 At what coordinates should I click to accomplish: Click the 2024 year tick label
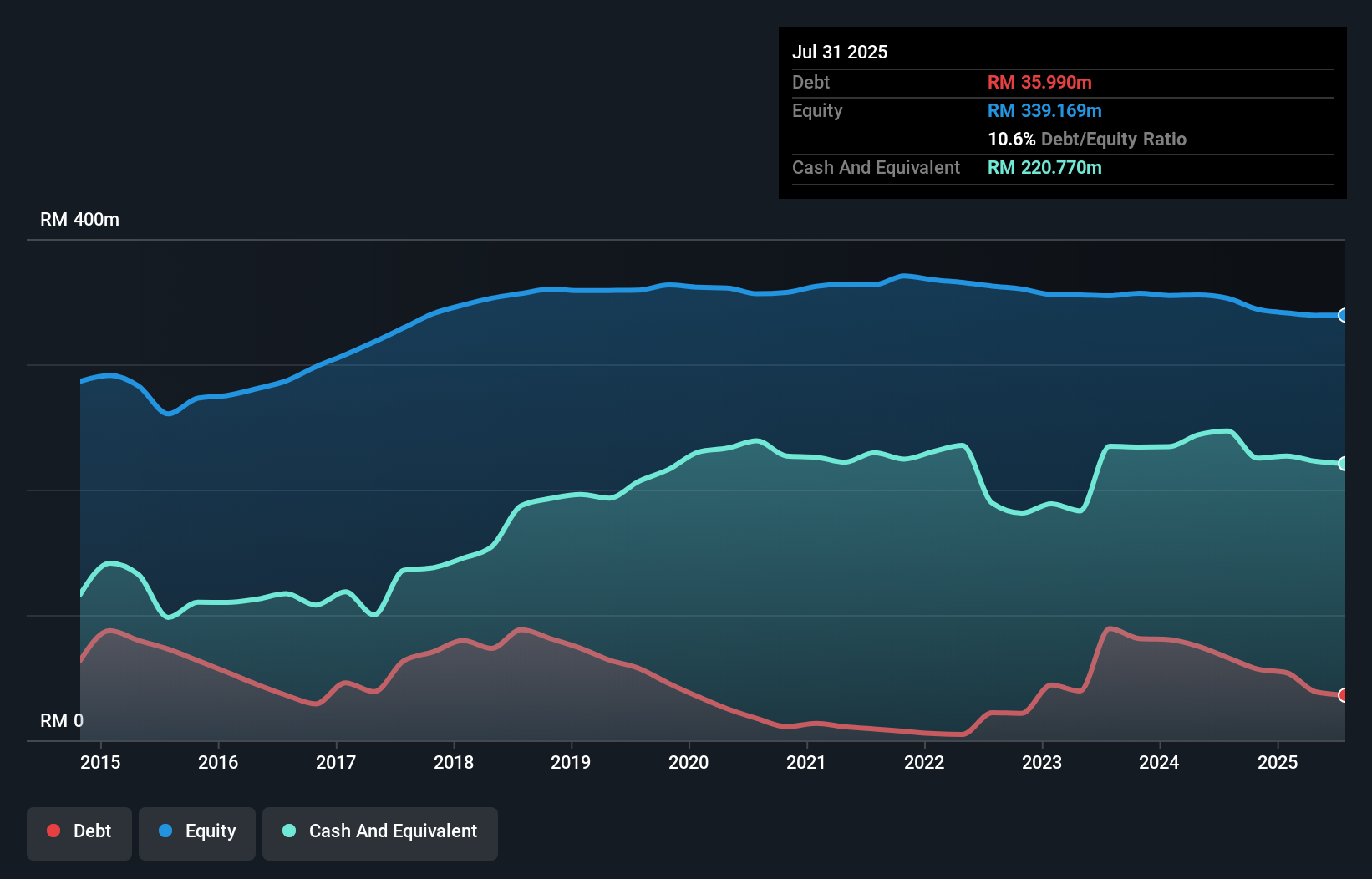[x=1159, y=762]
